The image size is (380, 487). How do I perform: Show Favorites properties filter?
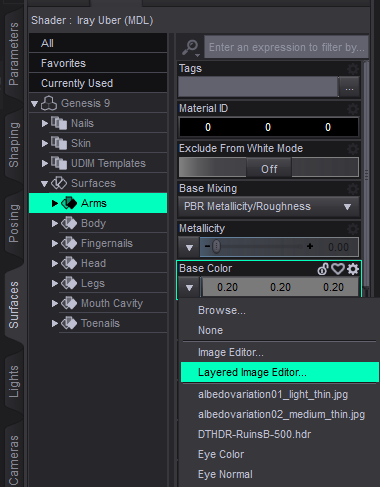click(98, 63)
